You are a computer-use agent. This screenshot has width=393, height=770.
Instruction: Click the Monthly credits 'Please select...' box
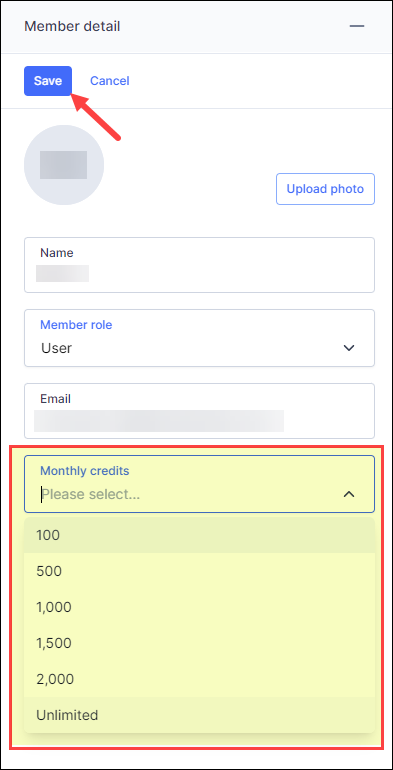coord(199,484)
